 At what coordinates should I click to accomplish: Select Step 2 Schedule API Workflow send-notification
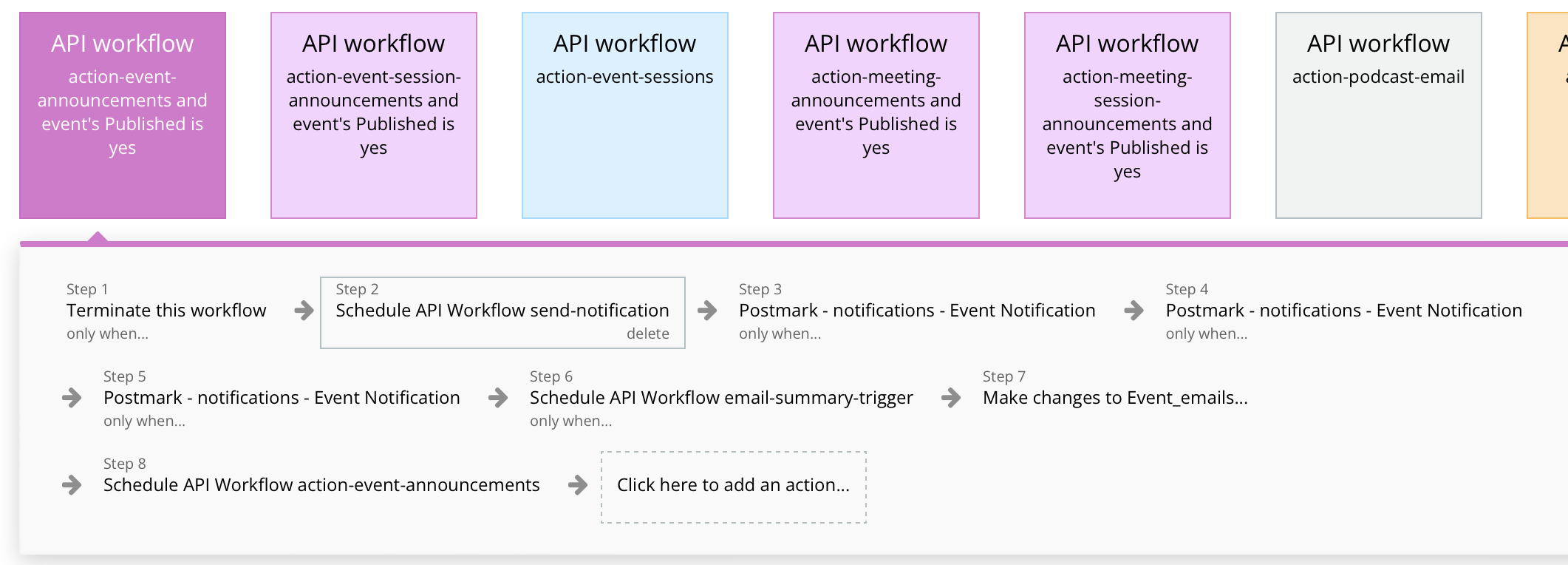(502, 311)
